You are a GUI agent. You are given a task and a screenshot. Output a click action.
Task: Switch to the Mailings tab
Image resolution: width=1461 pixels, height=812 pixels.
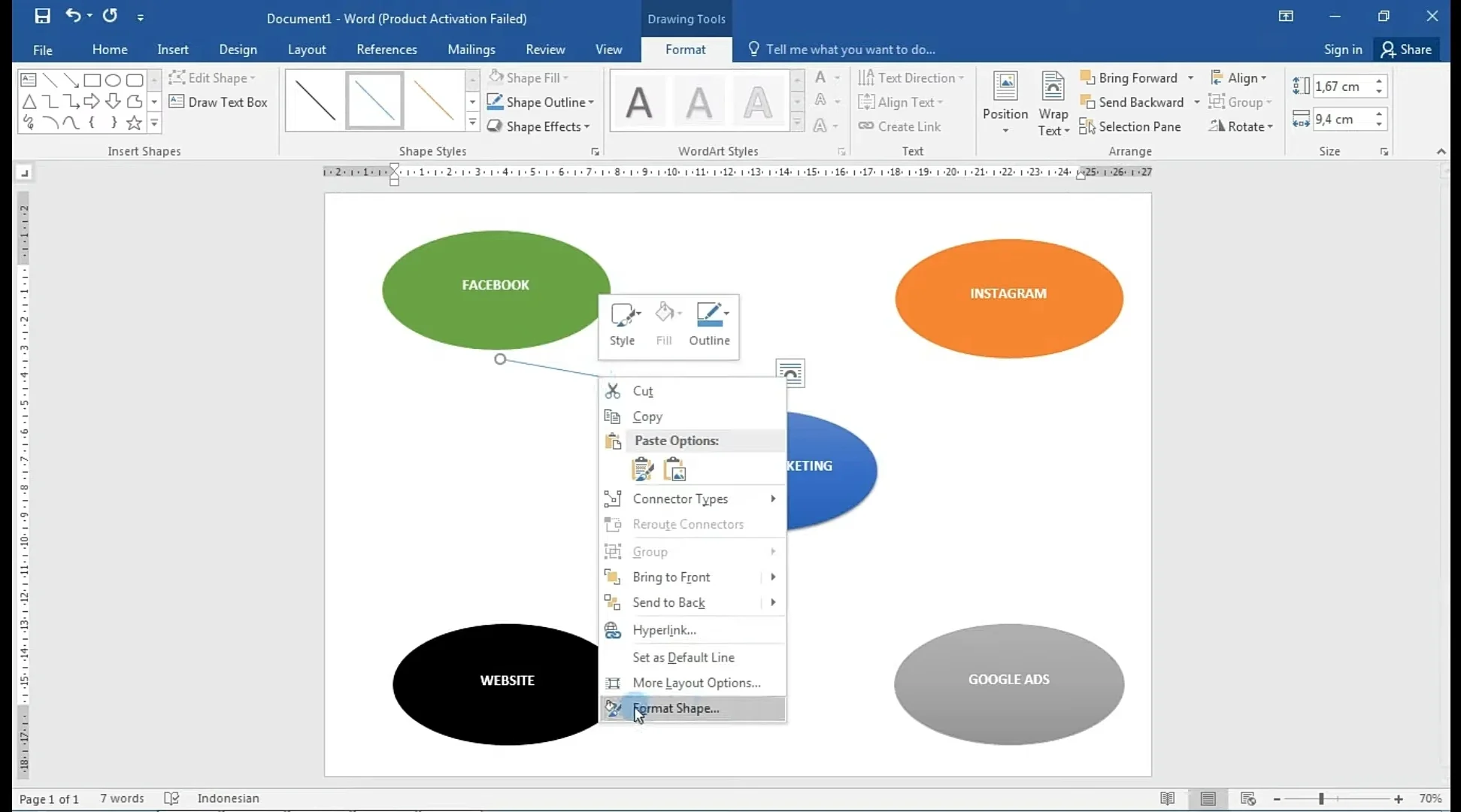(471, 50)
